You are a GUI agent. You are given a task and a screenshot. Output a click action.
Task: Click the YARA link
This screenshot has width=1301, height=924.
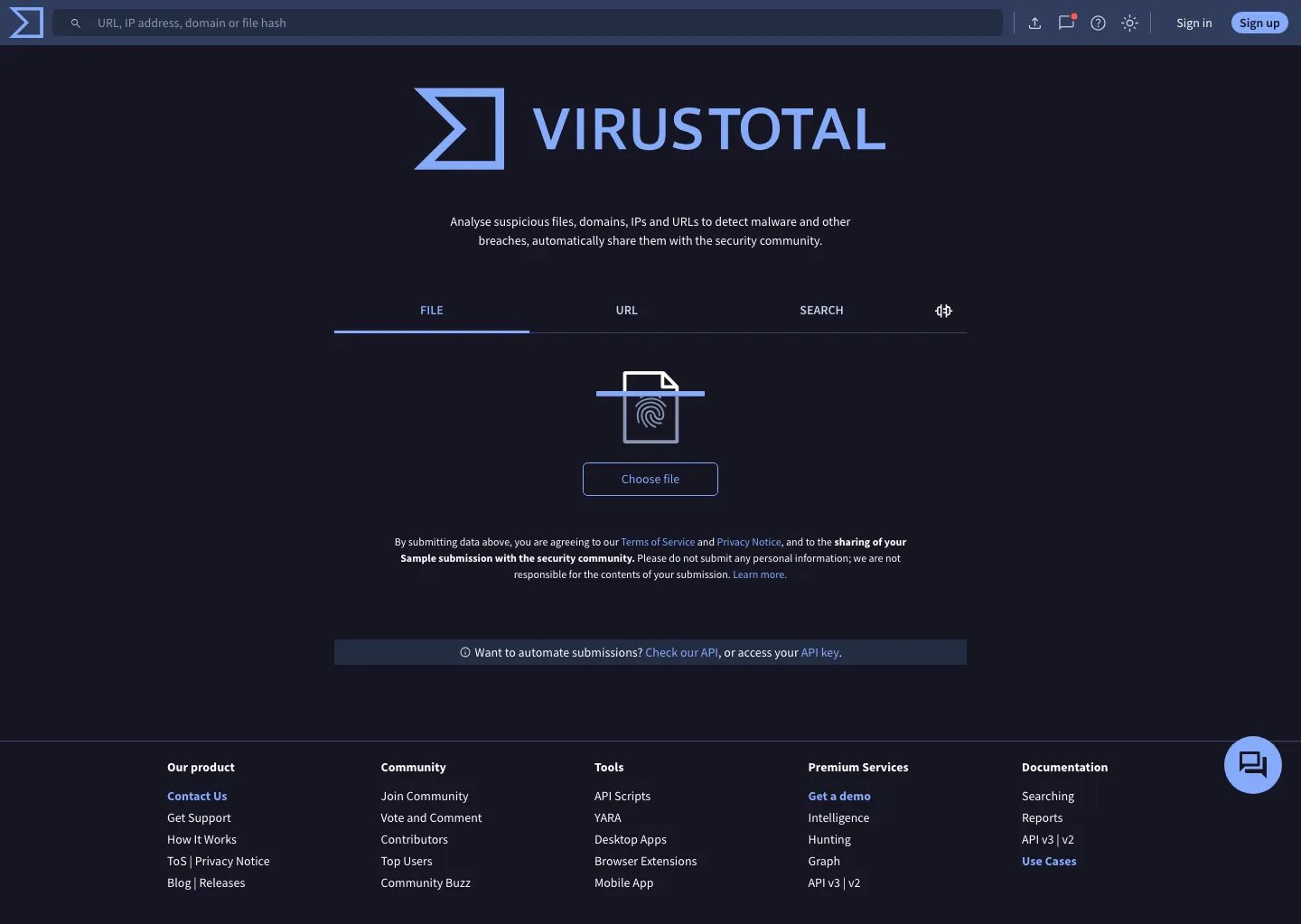(x=608, y=818)
